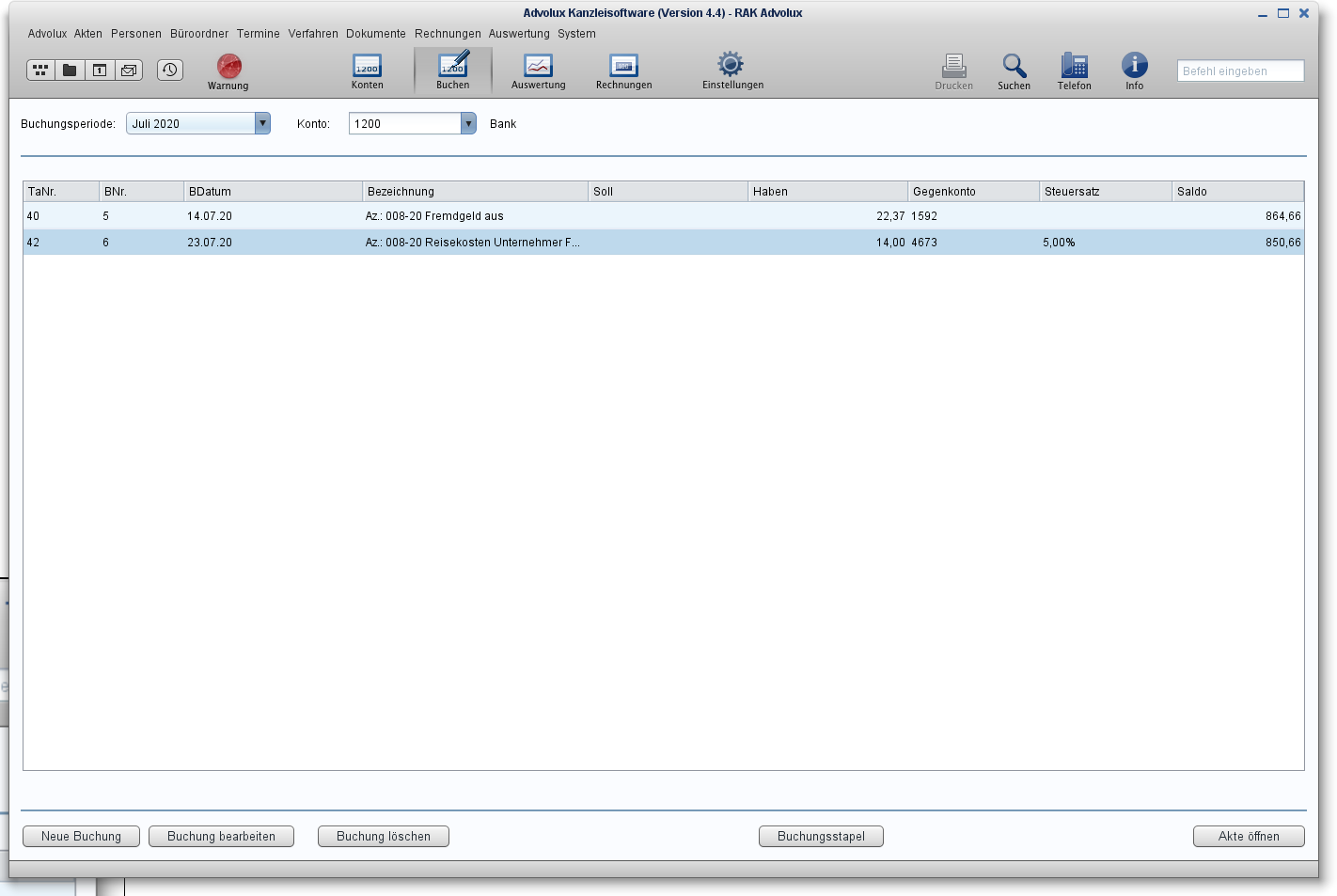
Task: Click Saldo value 850,66
Action: pyautogui.click(x=1283, y=243)
